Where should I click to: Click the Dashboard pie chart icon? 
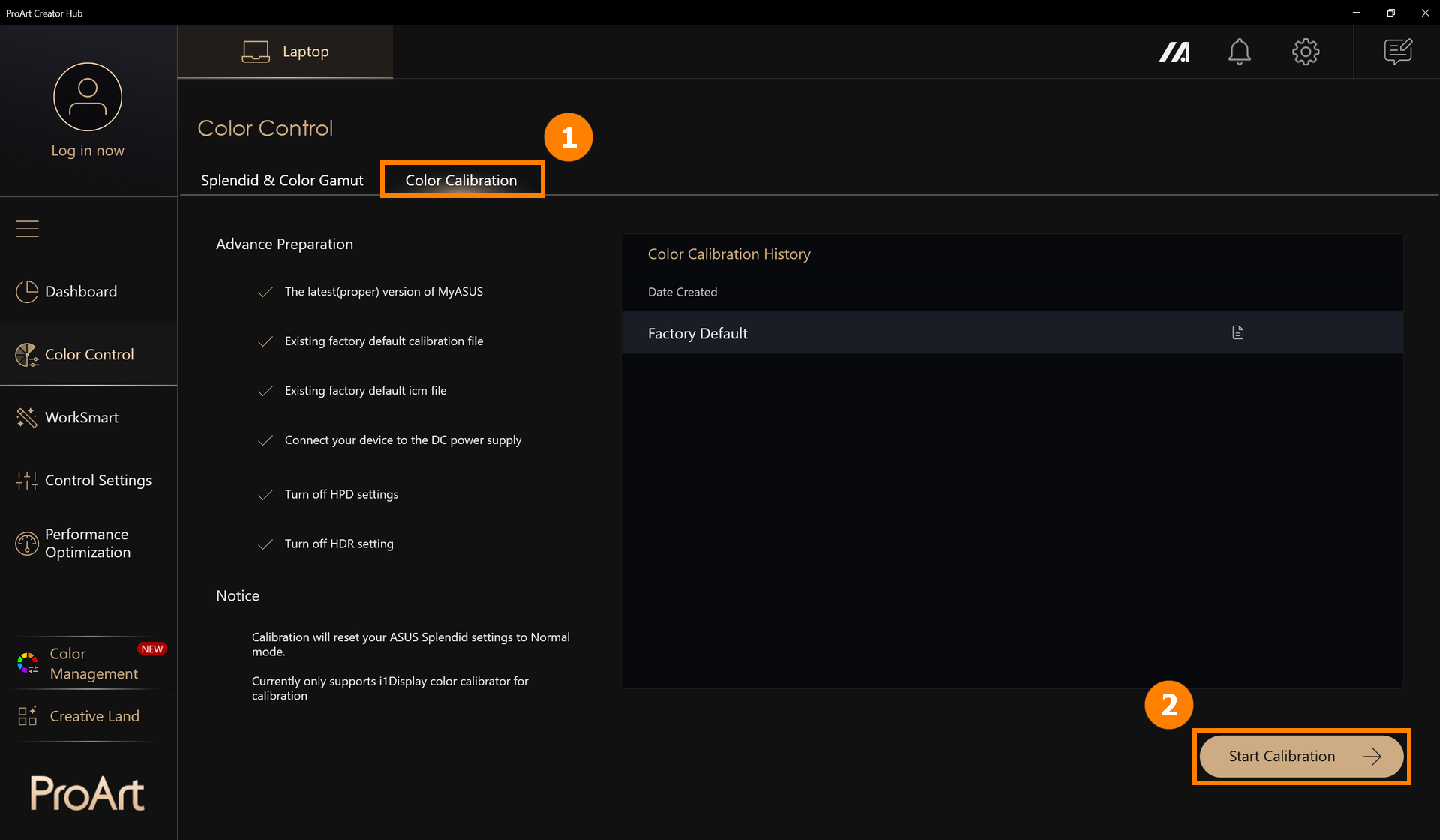click(x=27, y=292)
